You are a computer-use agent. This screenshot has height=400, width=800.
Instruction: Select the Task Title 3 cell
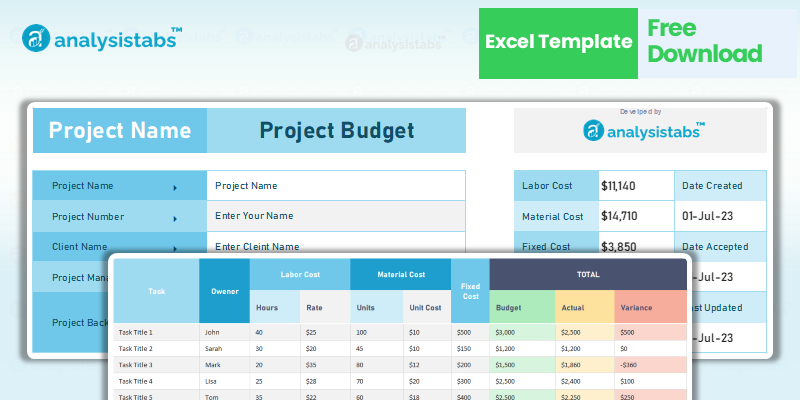point(157,365)
